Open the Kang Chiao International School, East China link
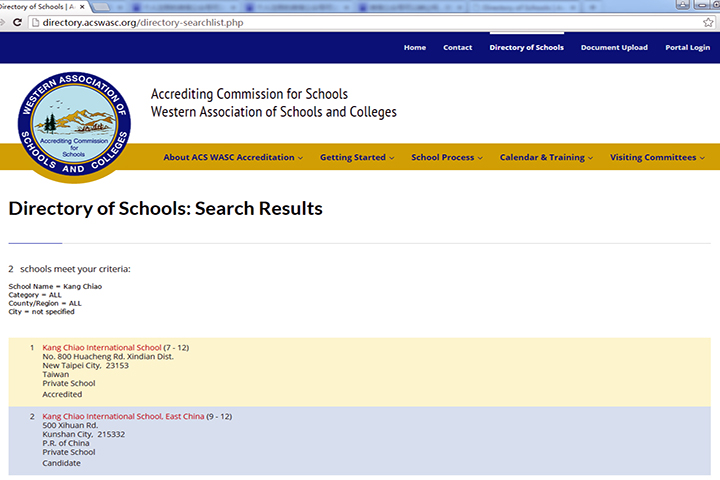720x480 pixels. [123, 416]
